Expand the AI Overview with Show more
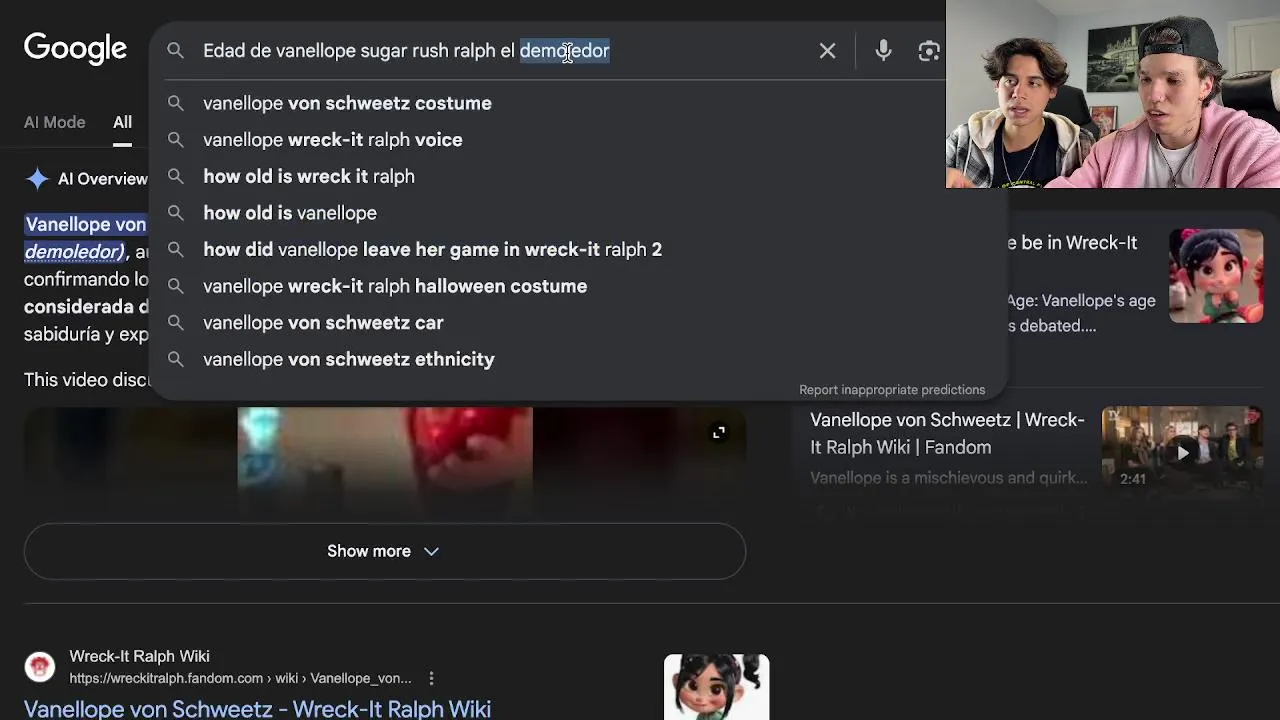This screenshot has width=1280, height=720. [x=384, y=551]
